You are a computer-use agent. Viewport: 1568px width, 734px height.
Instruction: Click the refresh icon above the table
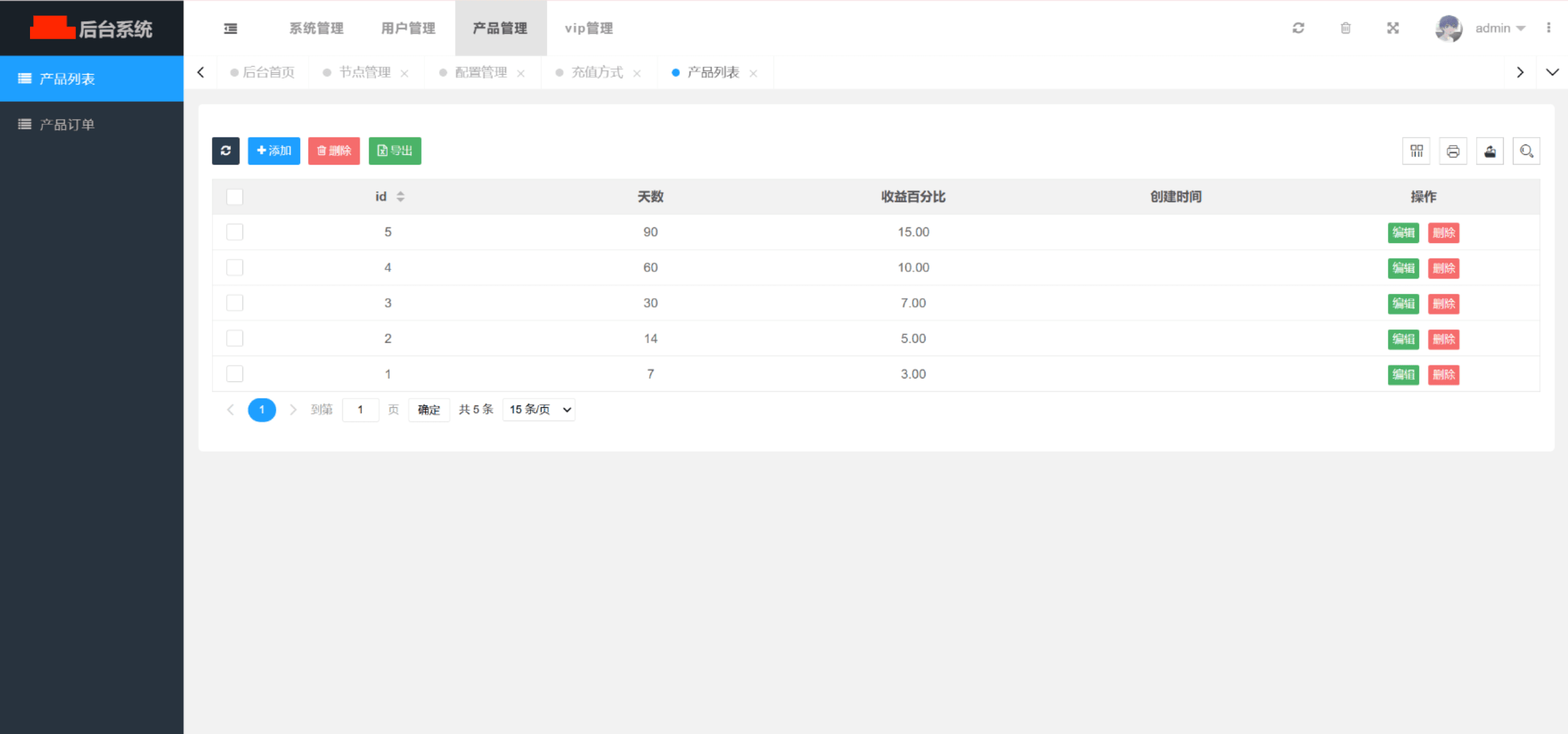click(225, 151)
